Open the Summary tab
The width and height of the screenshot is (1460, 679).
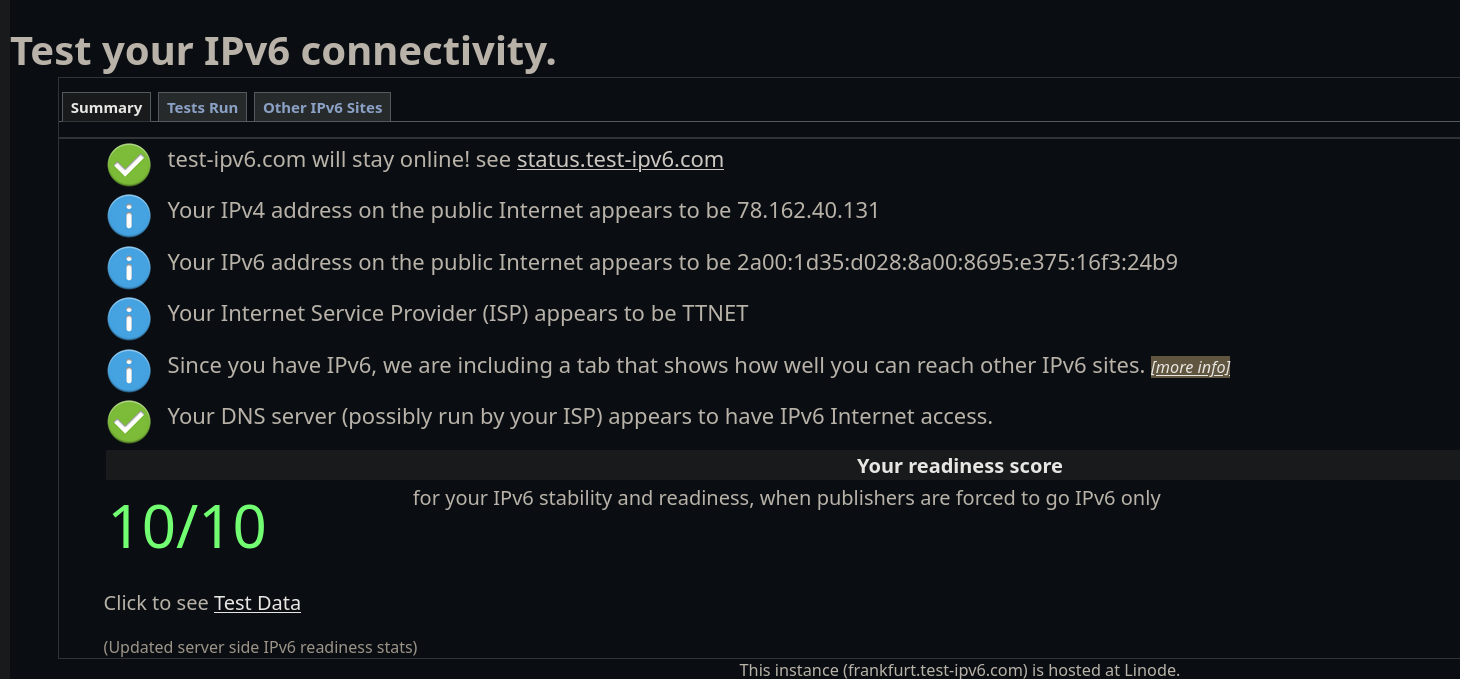106,108
